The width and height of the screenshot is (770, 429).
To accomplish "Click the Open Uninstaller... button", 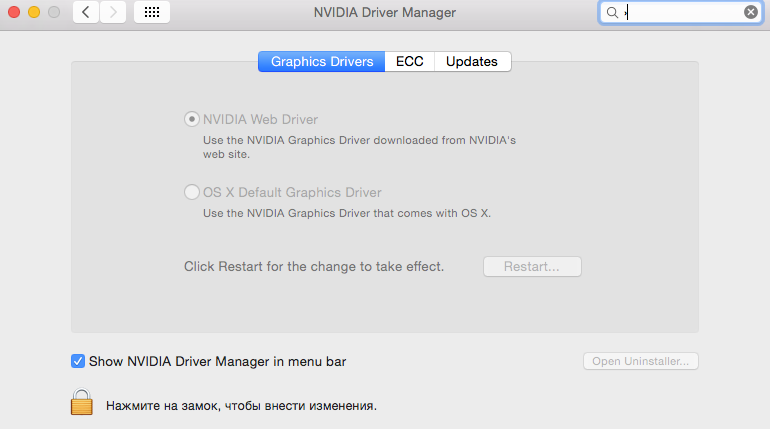I will (641, 361).
